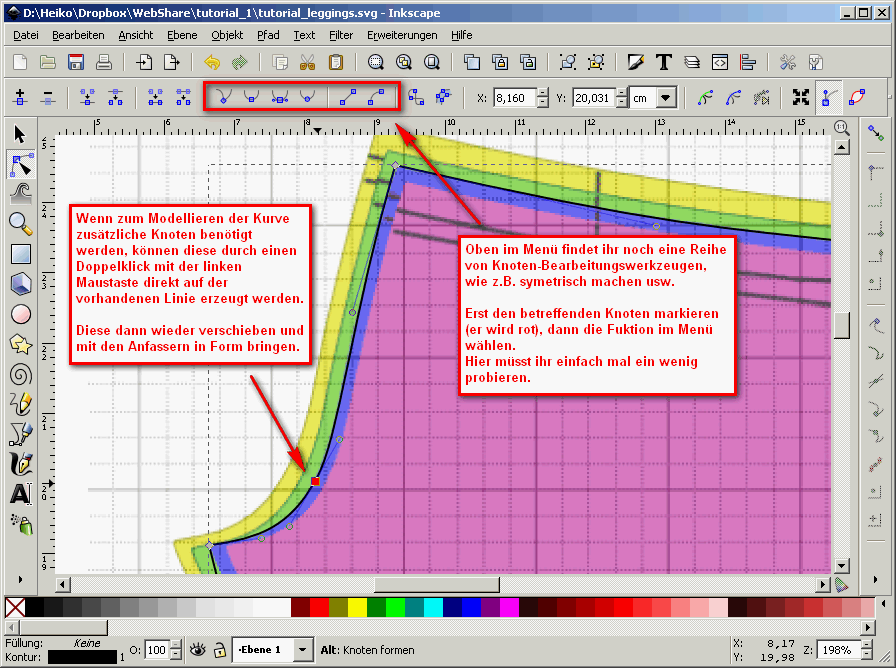
Task: Insert new nodes into selected segments
Action: (x=20, y=98)
